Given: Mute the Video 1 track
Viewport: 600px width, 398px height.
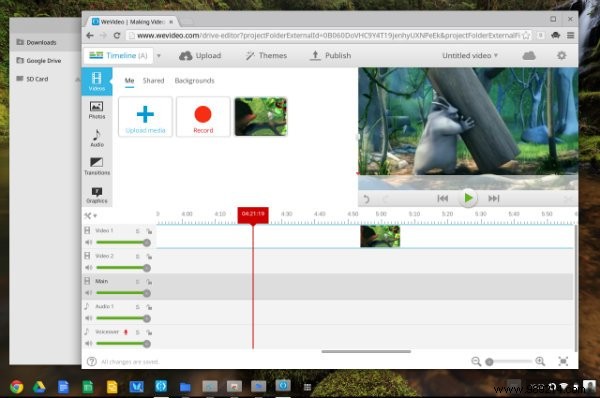Looking at the screenshot, I should [x=88, y=242].
